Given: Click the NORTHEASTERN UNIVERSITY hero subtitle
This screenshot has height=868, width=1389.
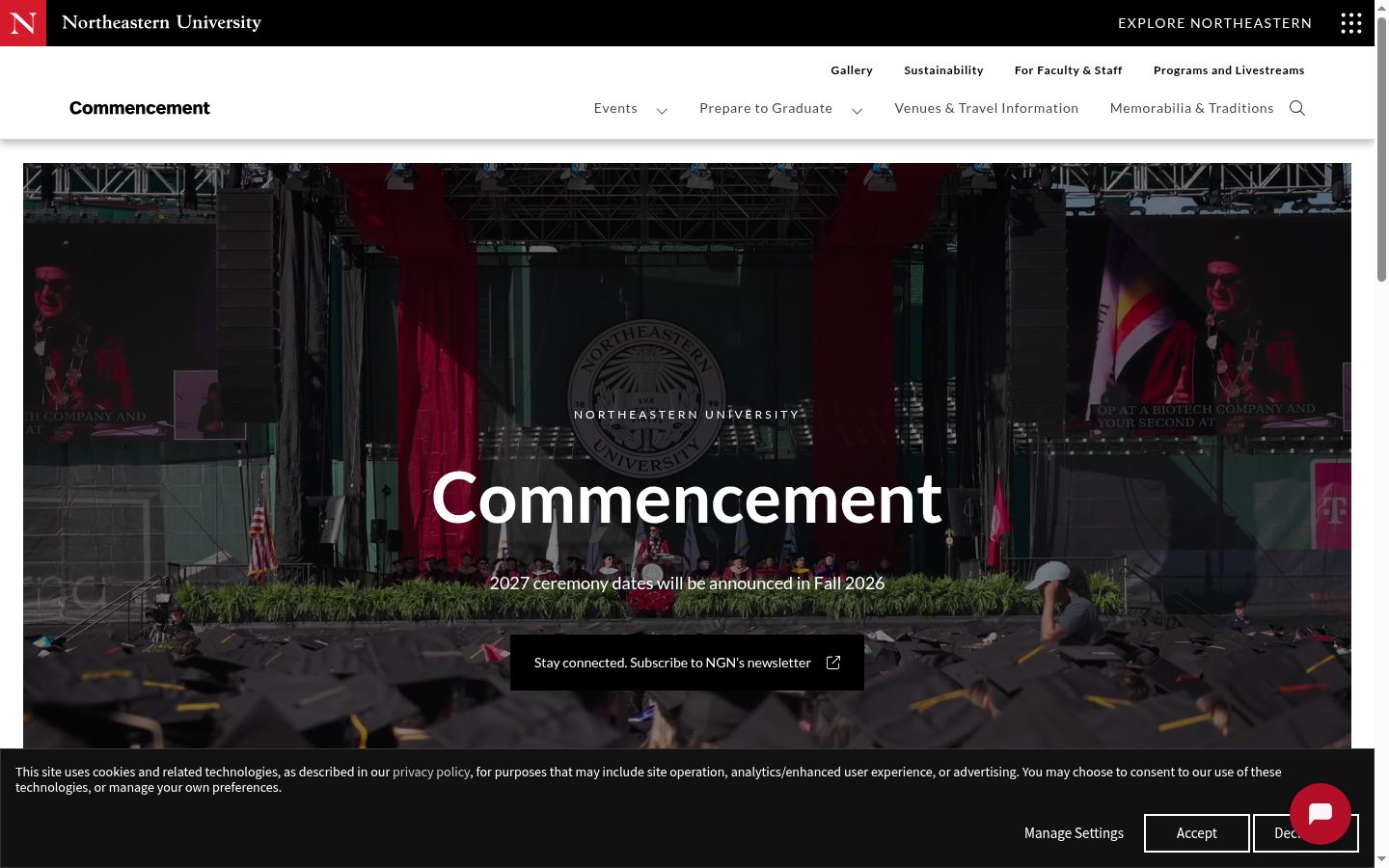Looking at the screenshot, I should point(687,415).
